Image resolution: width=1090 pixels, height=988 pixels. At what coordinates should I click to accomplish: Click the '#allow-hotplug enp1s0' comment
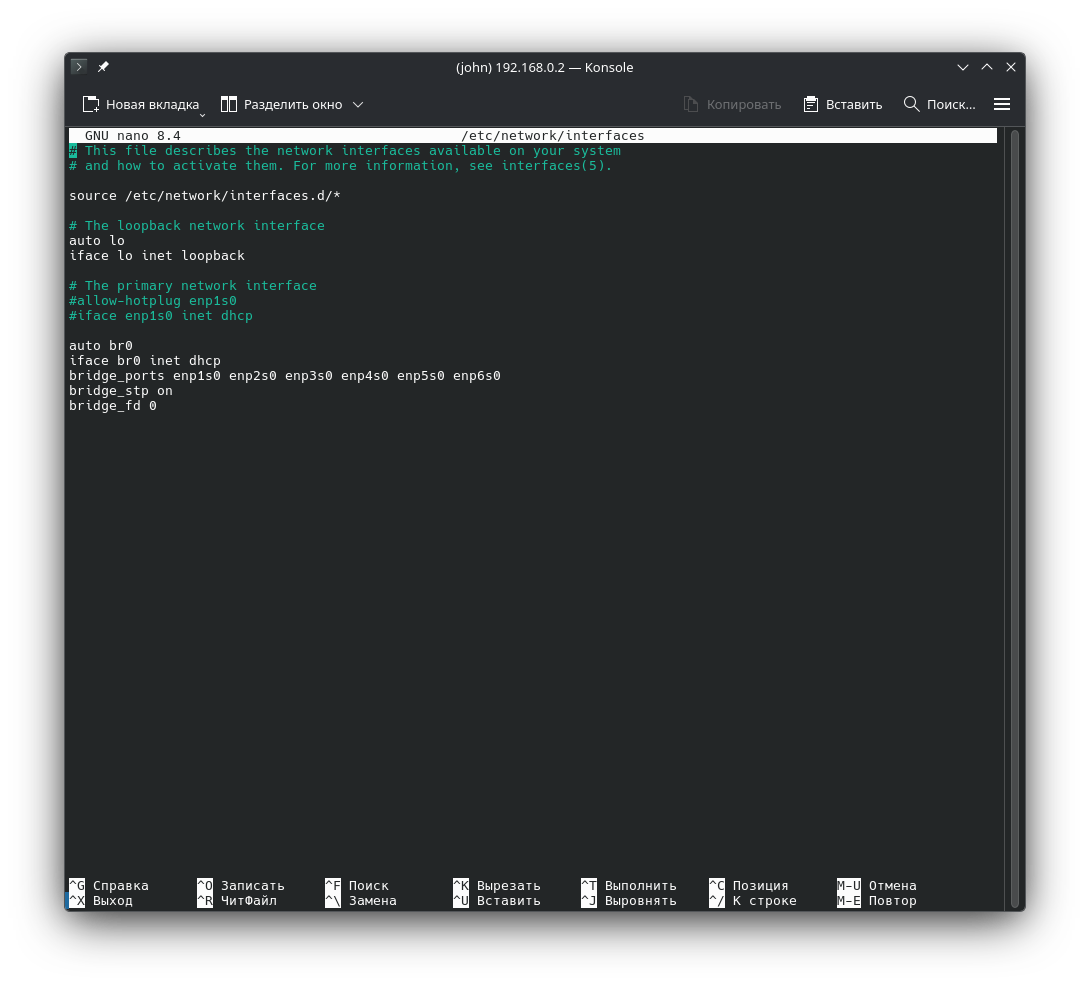pos(153,300)
